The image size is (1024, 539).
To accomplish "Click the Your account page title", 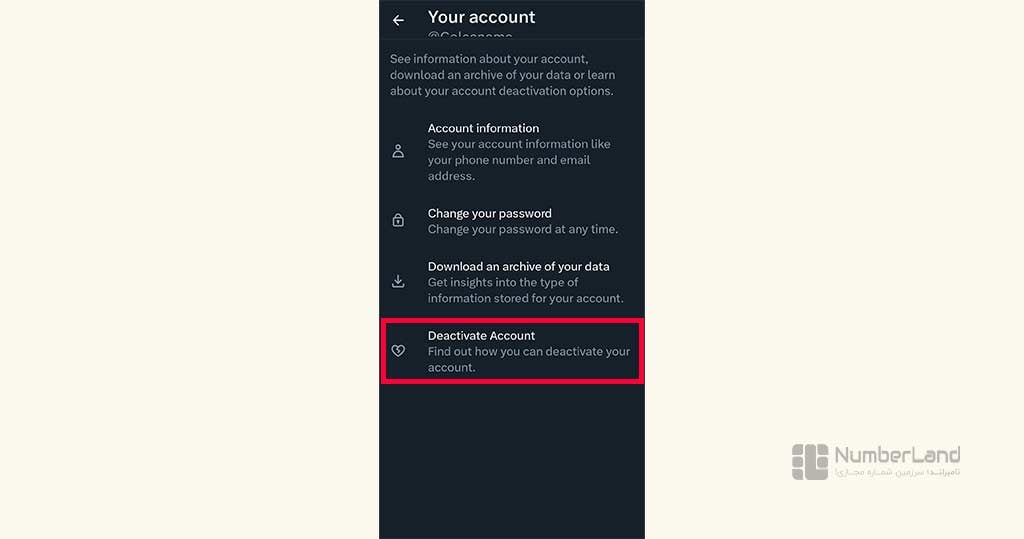I will pos(481,17).
